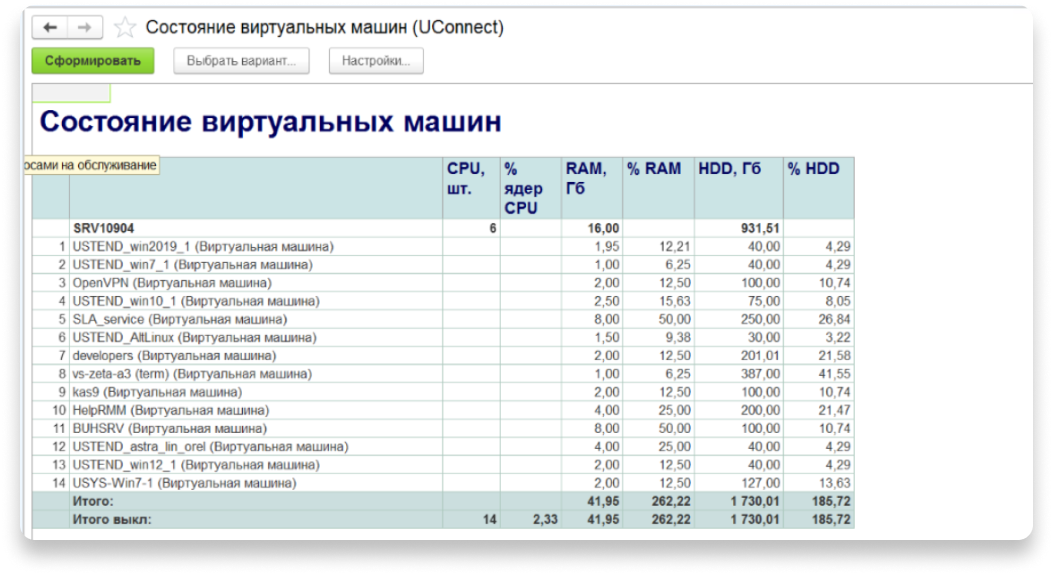Viewport: 1053px width, 575px height.
Task: Click the % RAM column header
Action: [x=658, y=188]
